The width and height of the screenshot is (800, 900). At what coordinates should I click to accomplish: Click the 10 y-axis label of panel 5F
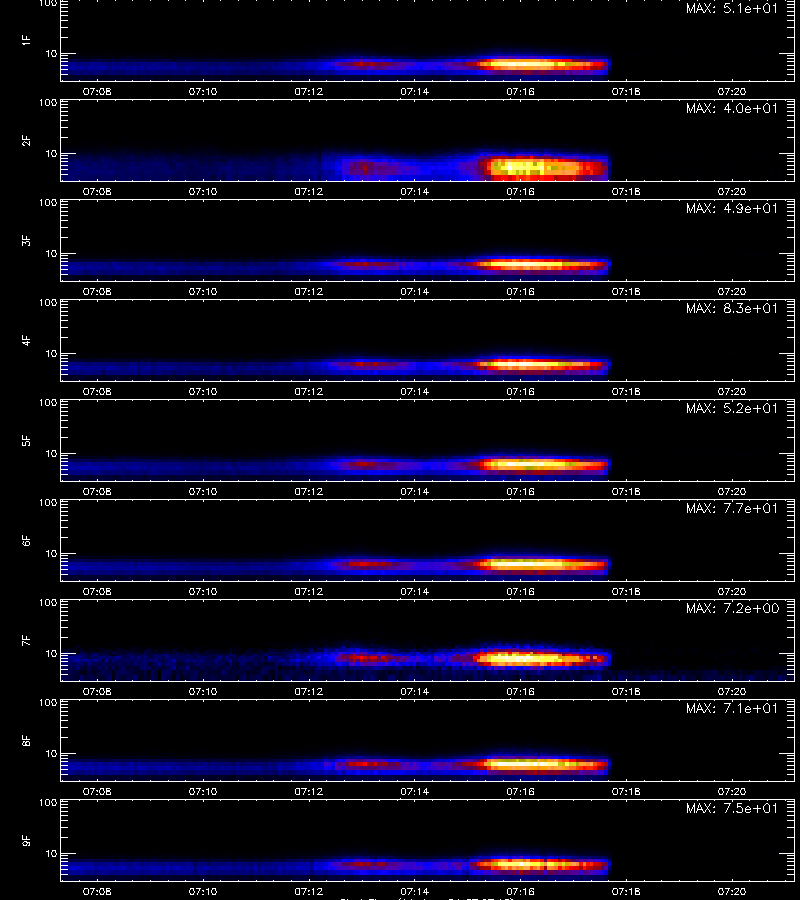click(x=51, y=453)
